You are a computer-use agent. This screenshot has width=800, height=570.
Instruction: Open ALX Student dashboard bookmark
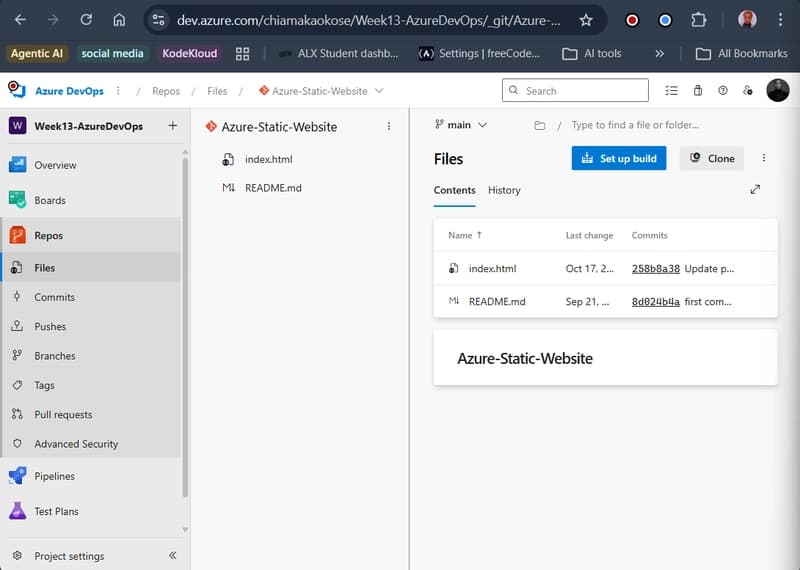point(339,54)
